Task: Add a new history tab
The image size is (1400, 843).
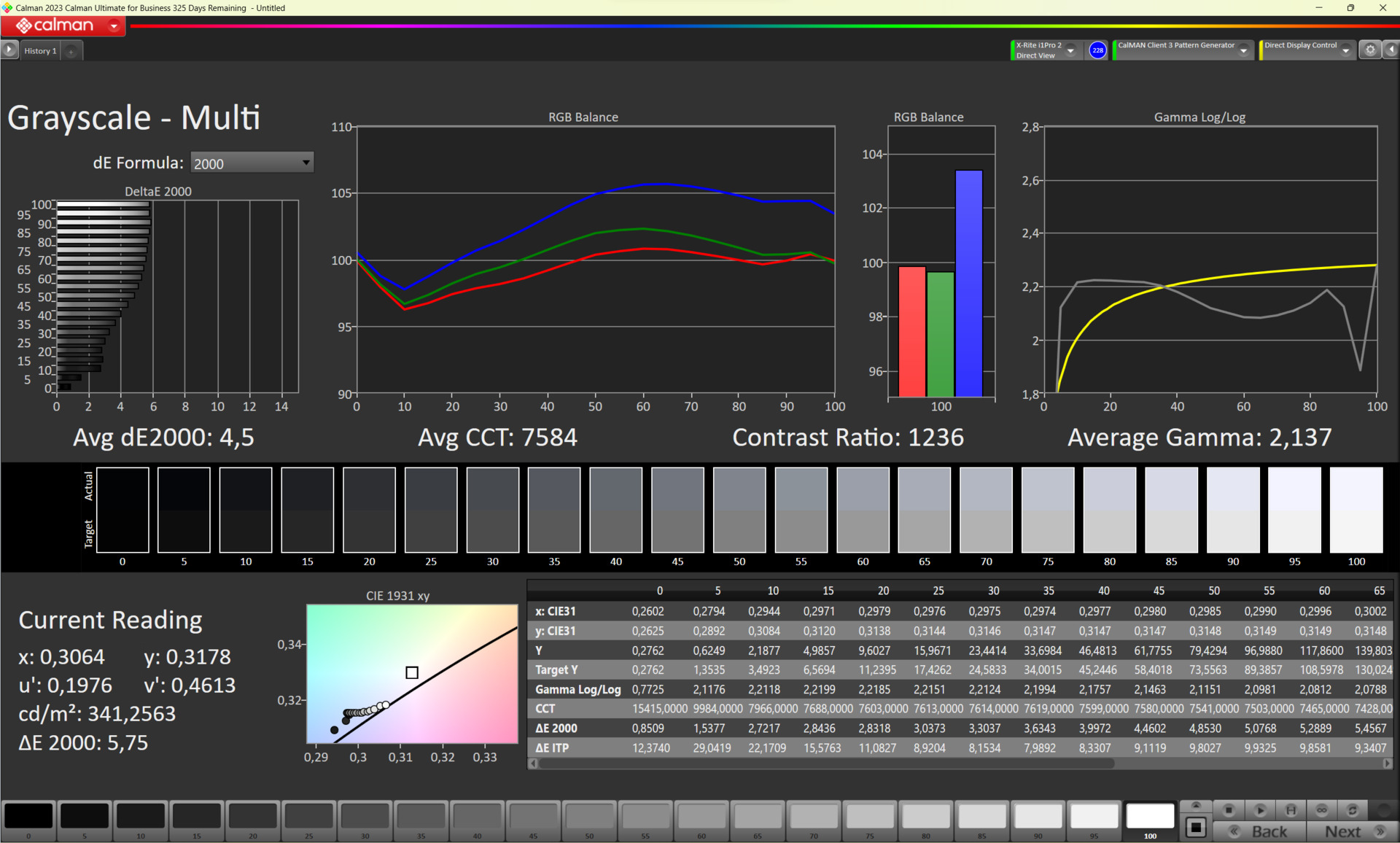Action: point(71,51)
